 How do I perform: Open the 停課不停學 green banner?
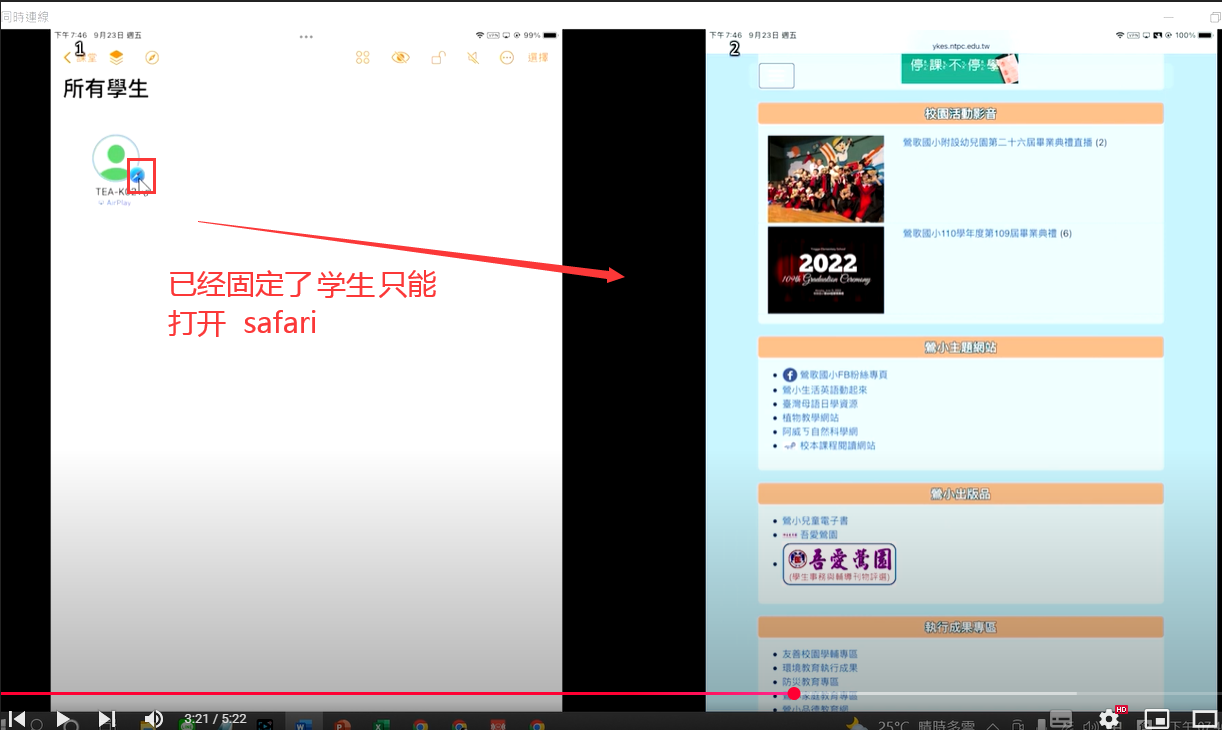click(959, 69)
